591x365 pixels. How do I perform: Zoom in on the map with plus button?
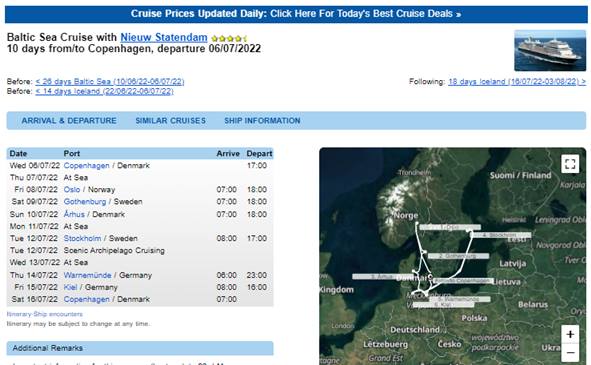[570, 334]
